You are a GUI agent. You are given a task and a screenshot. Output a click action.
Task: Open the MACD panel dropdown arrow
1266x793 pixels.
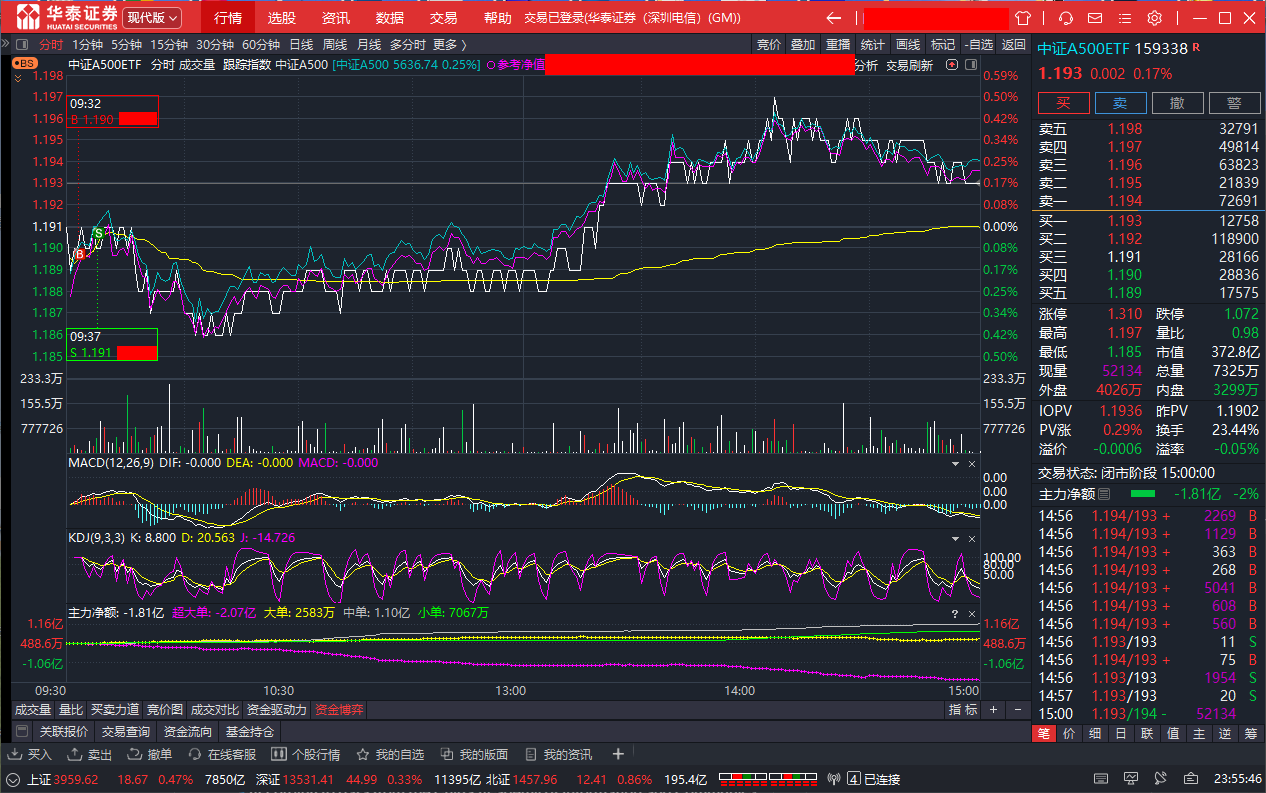point(953,464)
